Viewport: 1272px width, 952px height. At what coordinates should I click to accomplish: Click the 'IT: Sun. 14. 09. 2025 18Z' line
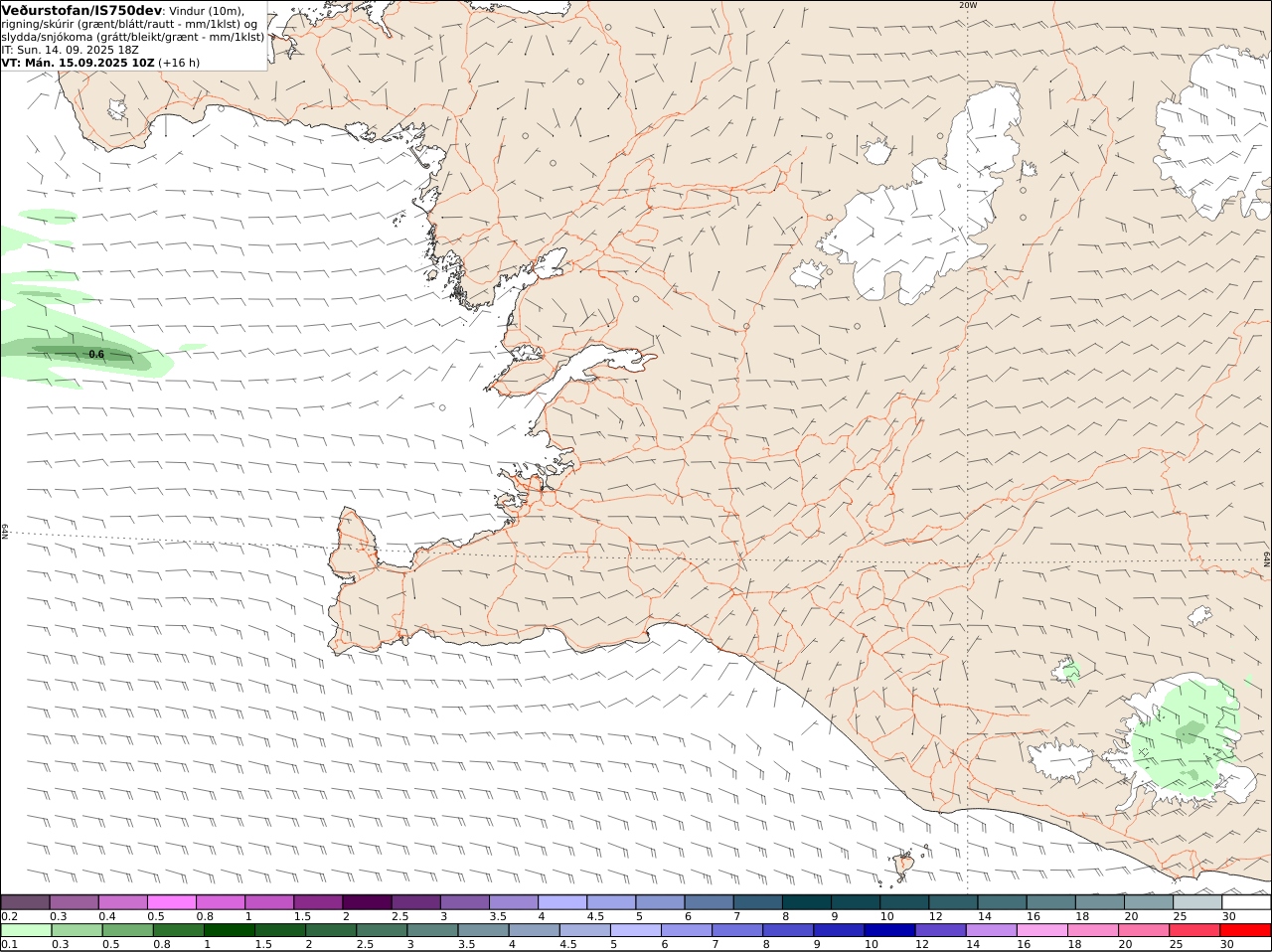point(70,50)
